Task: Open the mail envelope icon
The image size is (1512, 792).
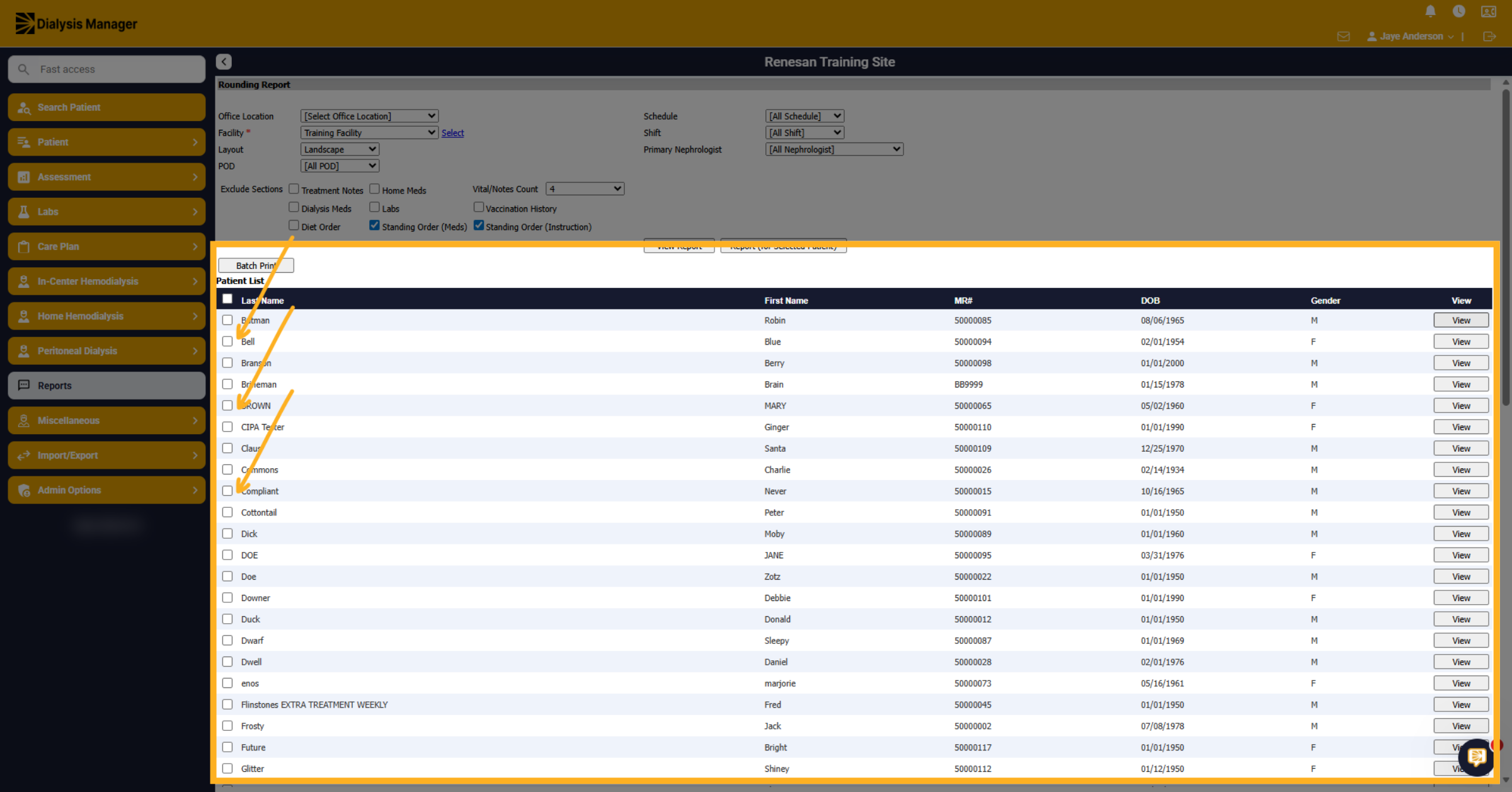Action: (x=1343, y=37)
